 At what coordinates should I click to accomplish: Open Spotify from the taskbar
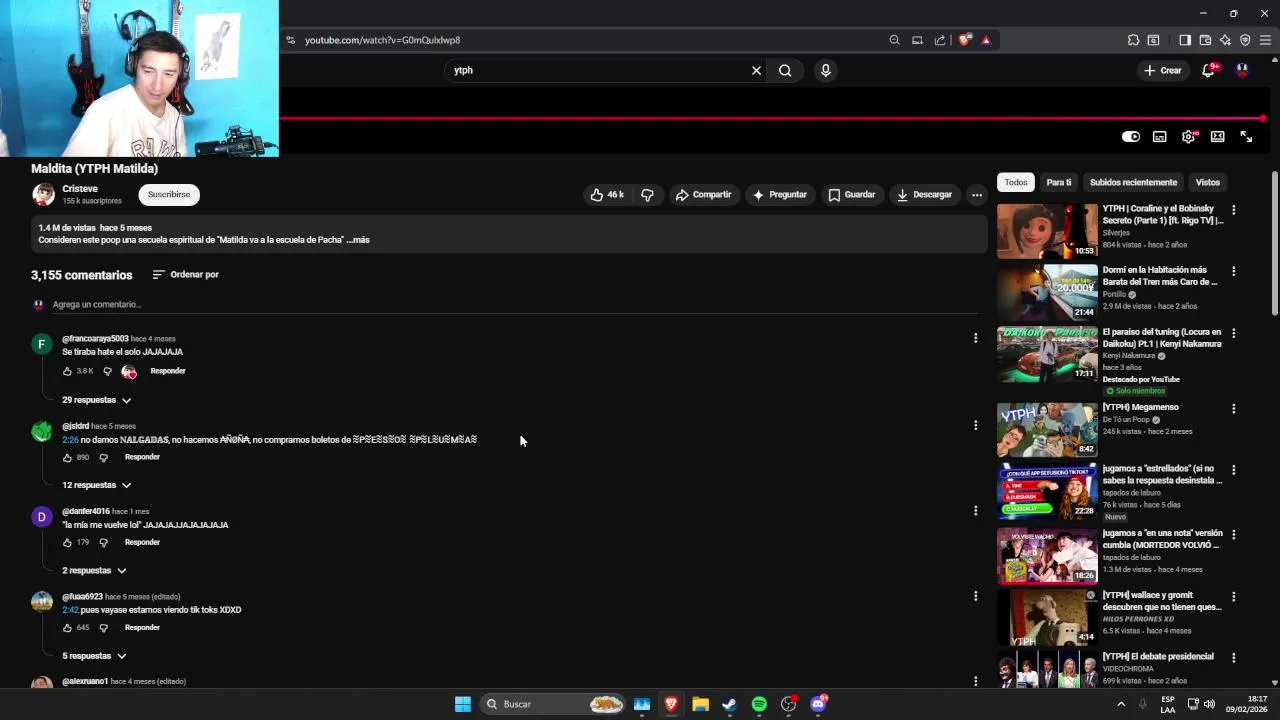759,704
